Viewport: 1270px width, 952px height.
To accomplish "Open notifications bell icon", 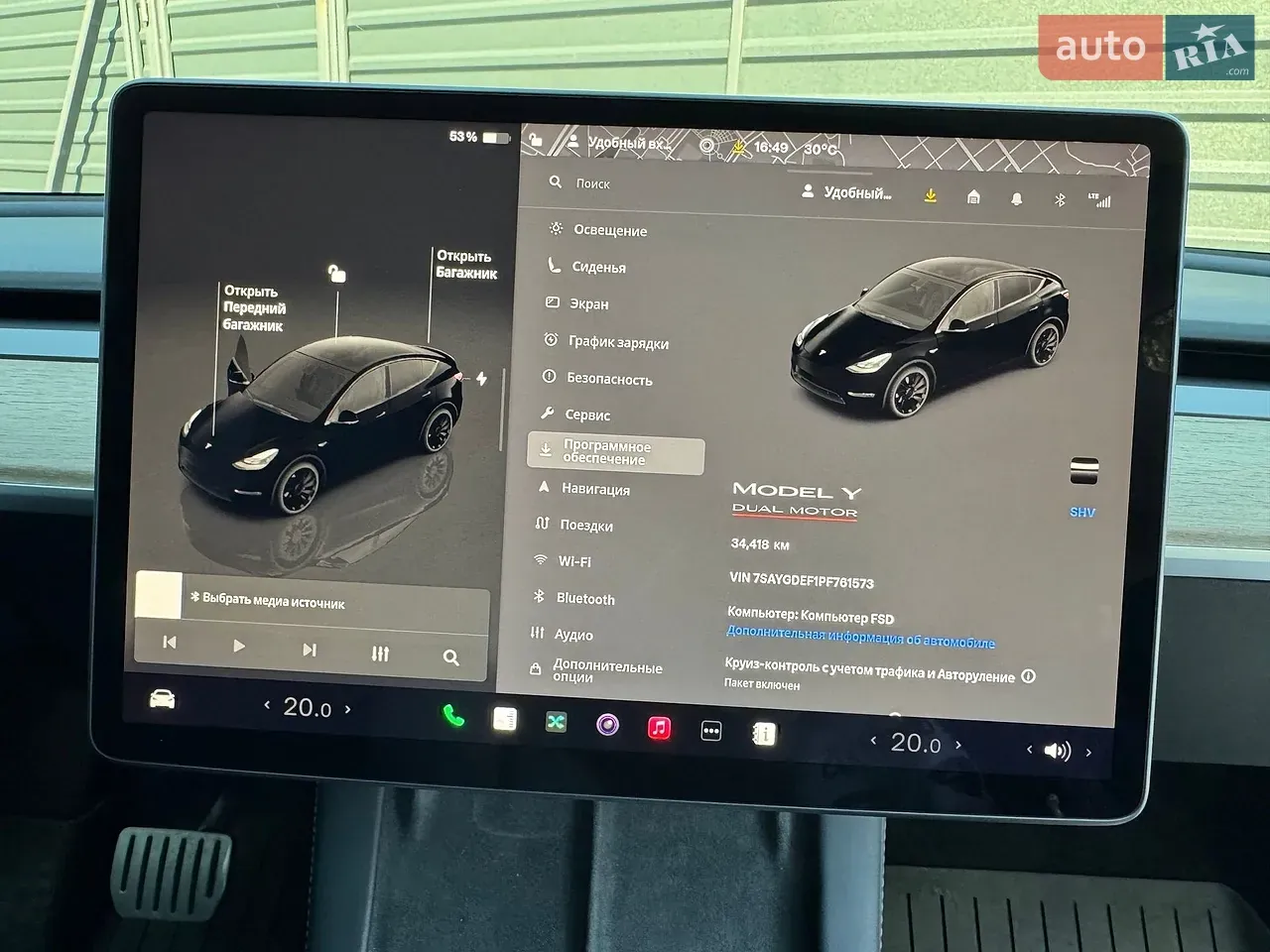I will pyautogui.click(x=1016, y=199).
